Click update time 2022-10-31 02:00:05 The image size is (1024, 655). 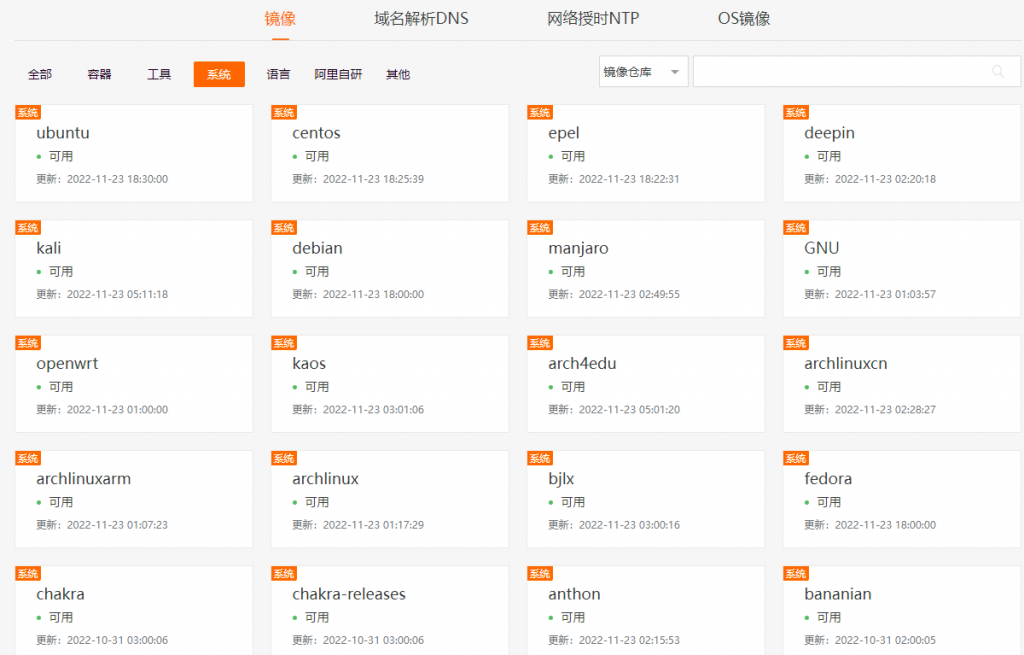click(886, 640)
